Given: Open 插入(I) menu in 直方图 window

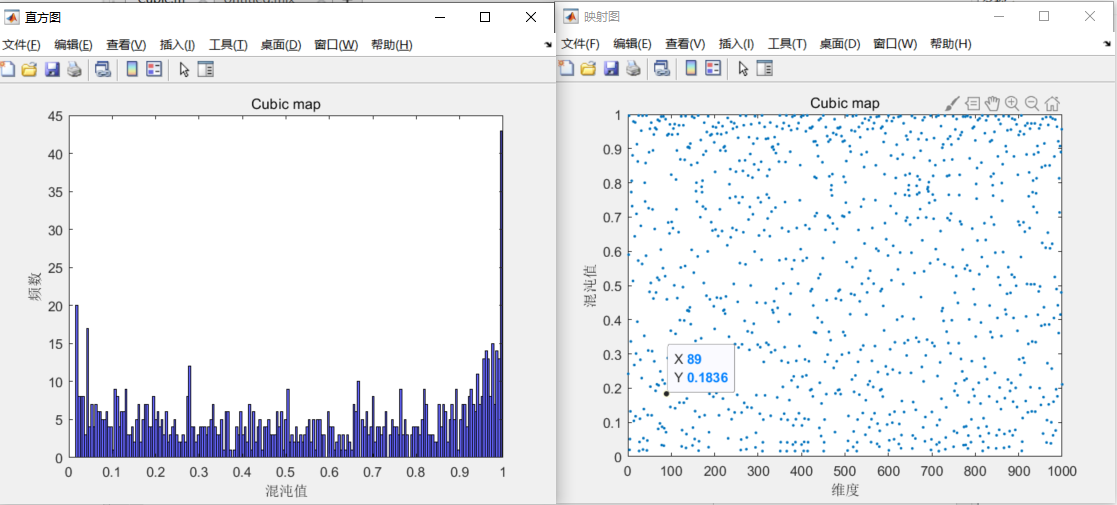Looking at the screenshot, I should 177,45.
